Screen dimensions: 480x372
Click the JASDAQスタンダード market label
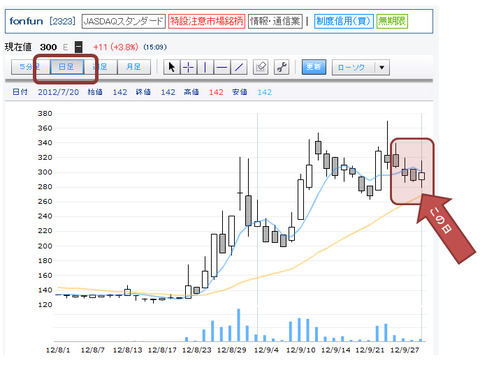[124, 21]
